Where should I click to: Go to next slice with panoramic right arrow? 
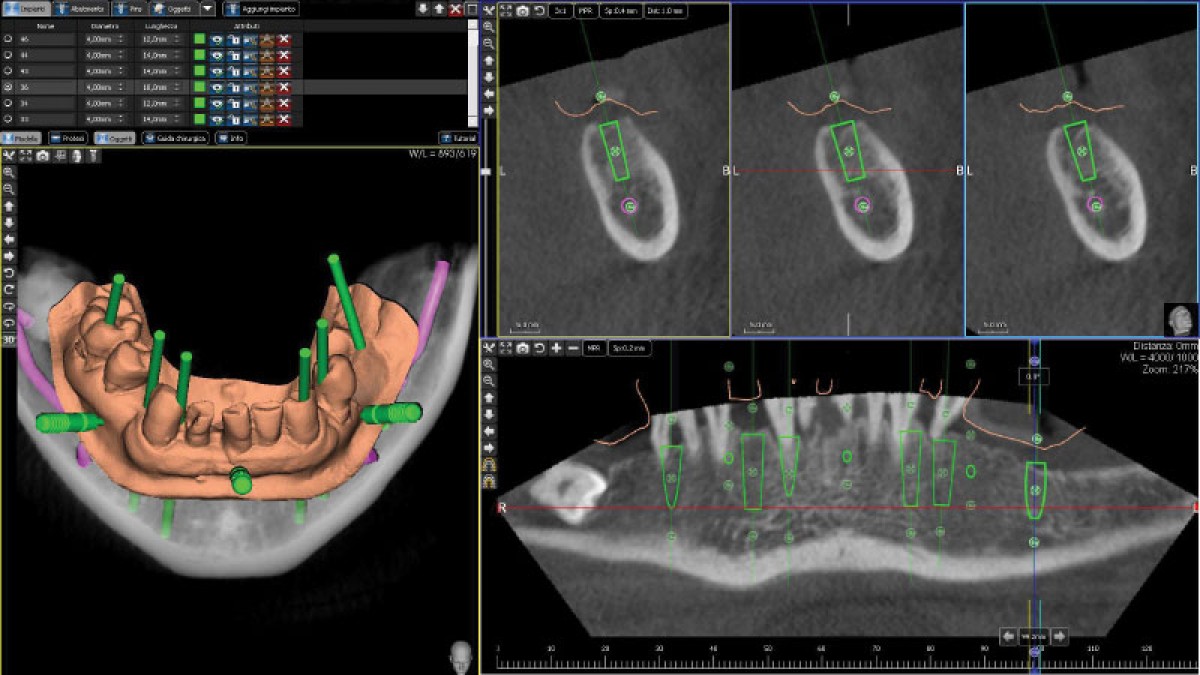(1059, 636)
